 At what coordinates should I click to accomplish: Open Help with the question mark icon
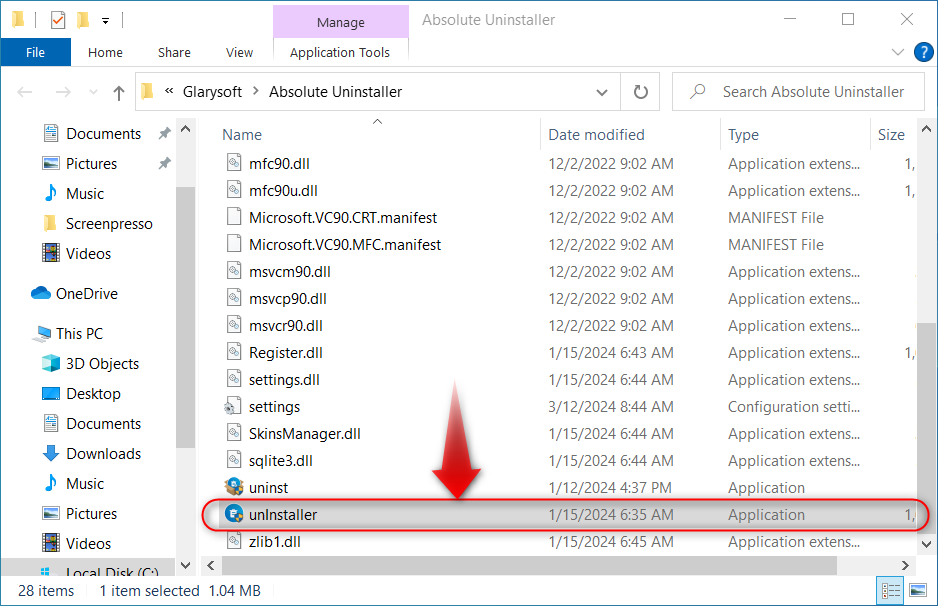(923, 52)
